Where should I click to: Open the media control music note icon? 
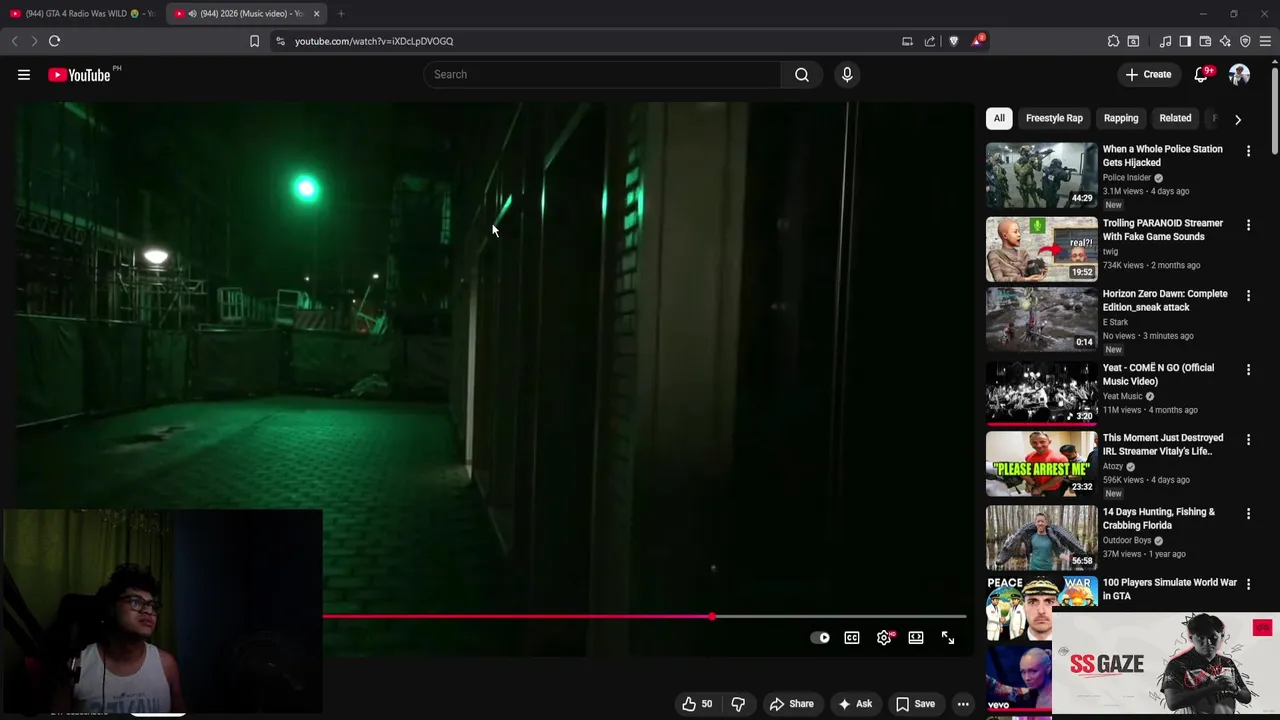(x=1165, y=41)
